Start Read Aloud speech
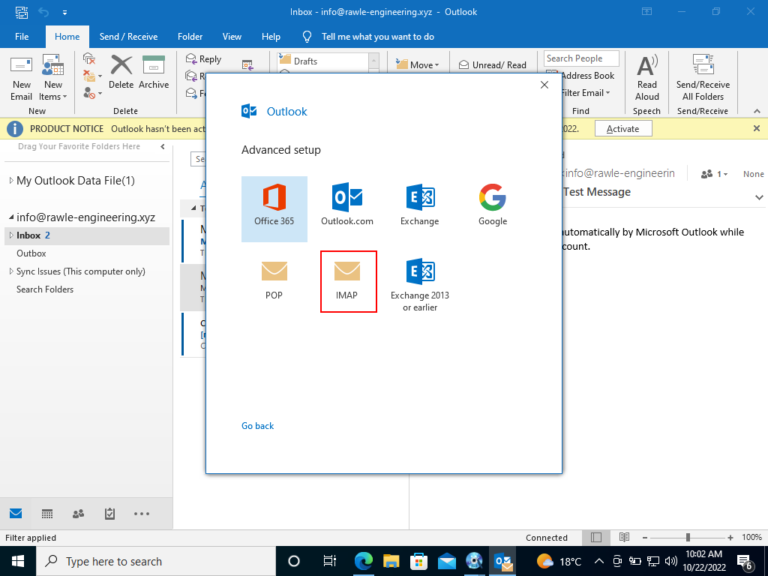This screenshot has width=768, height=576. (x=647, y=78)
